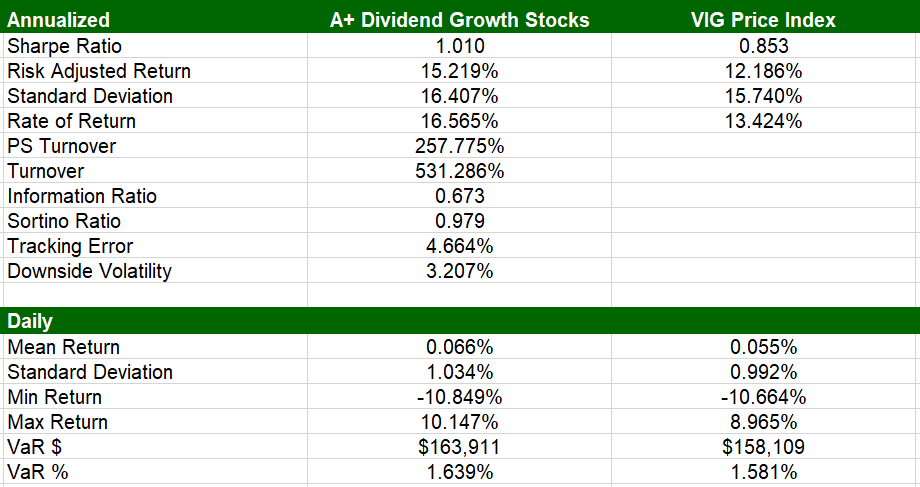
Task: Select the Mean Return value 0.066%
Action: (460, 347)
